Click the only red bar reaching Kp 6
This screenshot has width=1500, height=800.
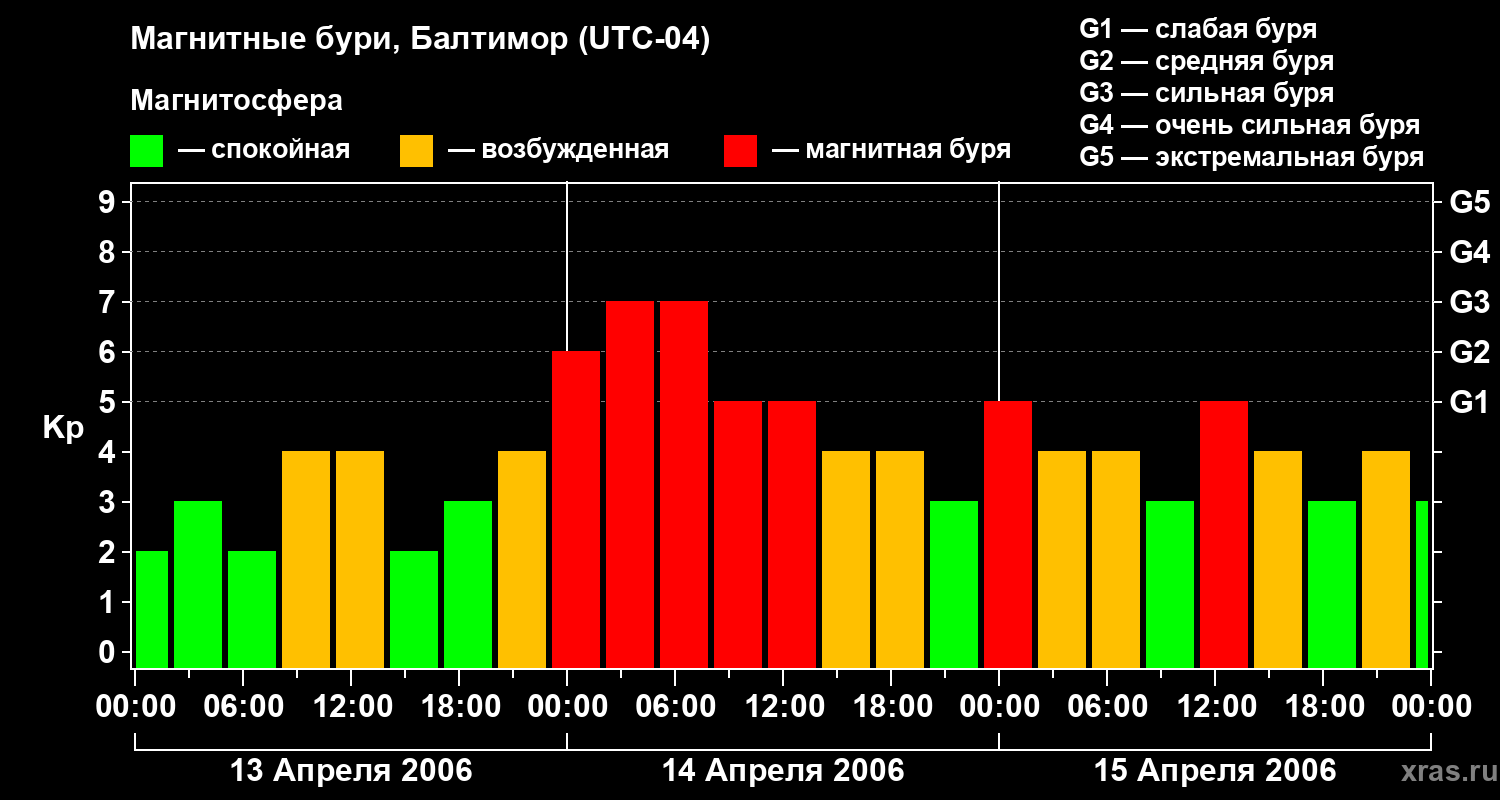[x=576, y=510]
